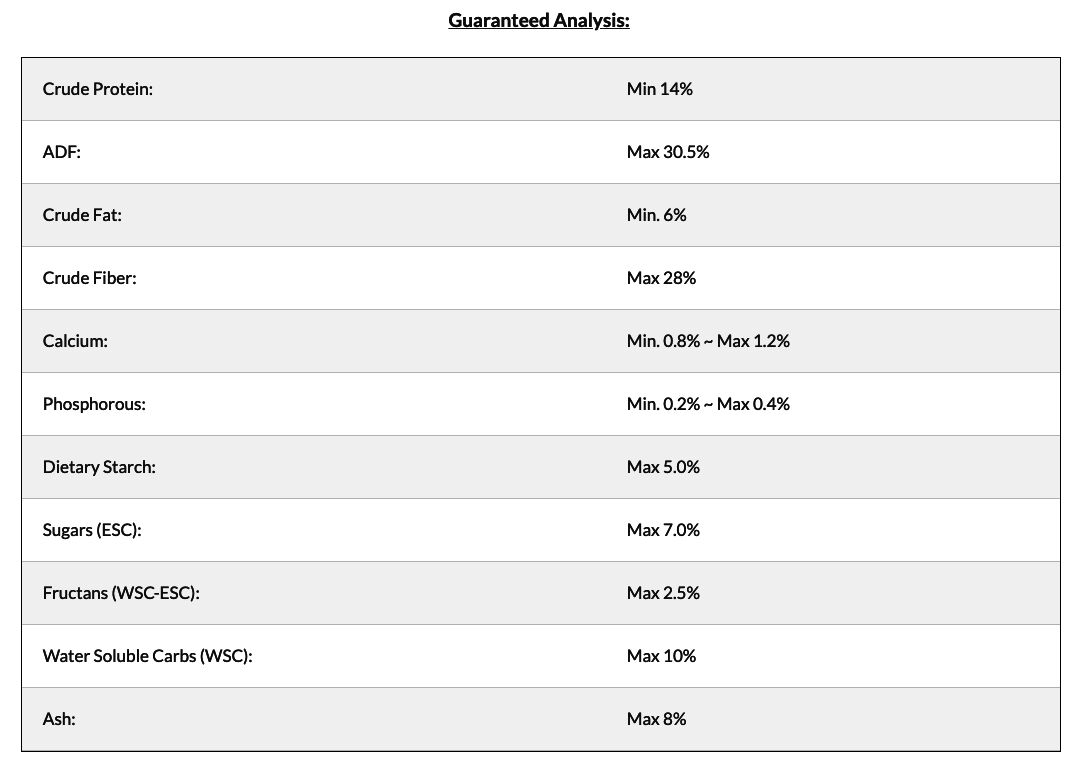Click the Max 30.5% value
Screen dimensions: 1086x767
[x=668, y=152]
